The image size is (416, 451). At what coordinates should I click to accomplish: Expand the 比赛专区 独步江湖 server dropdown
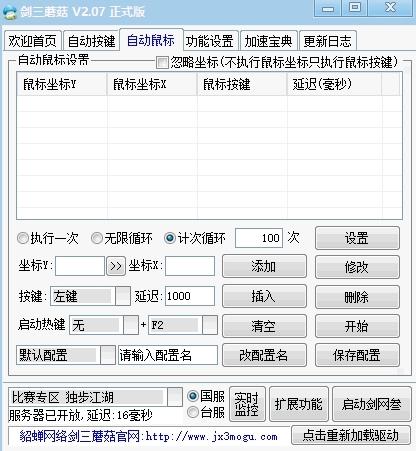[x=95, y=397]
